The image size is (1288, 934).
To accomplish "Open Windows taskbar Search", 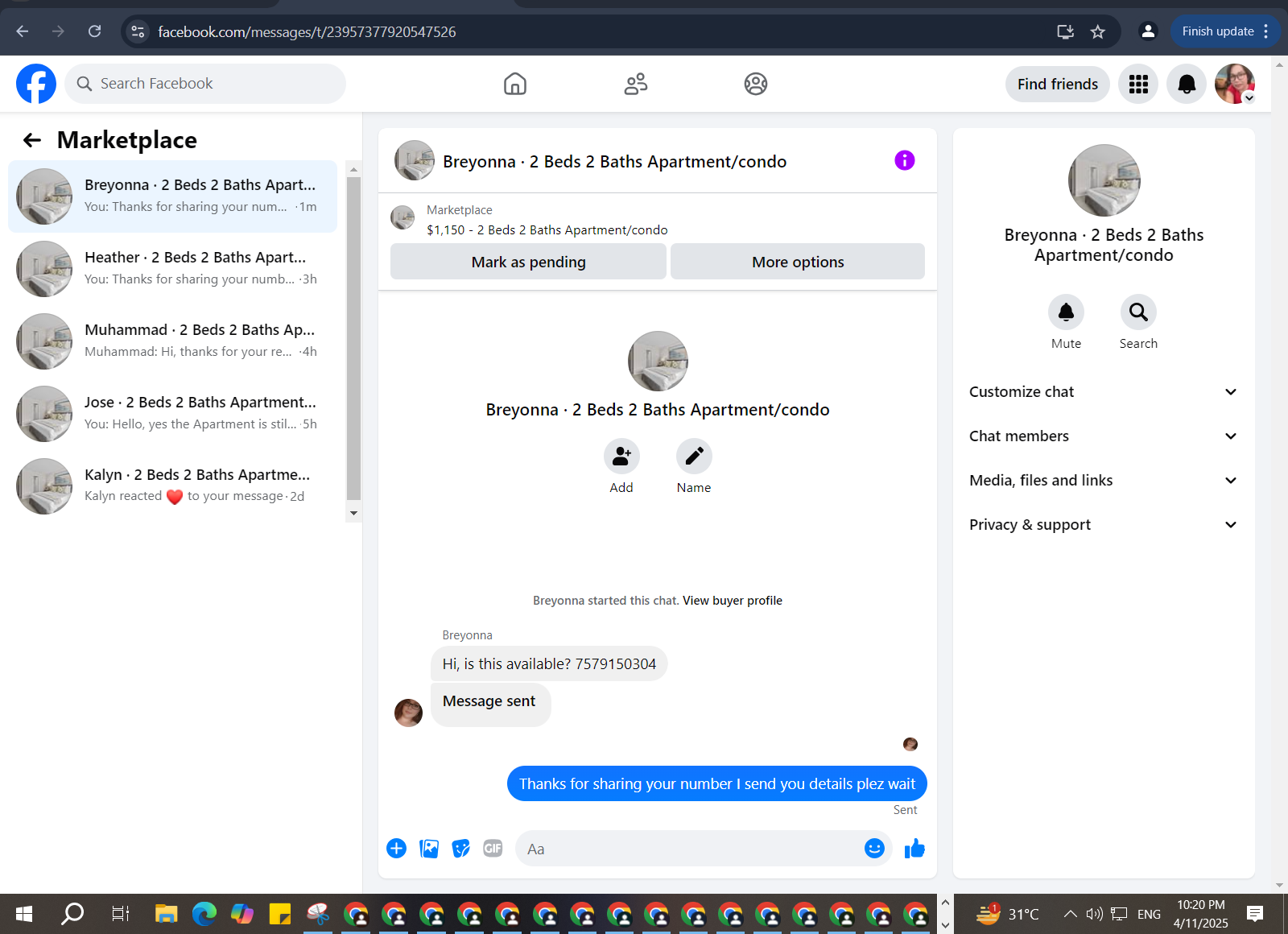I will [x=72, y=914].
